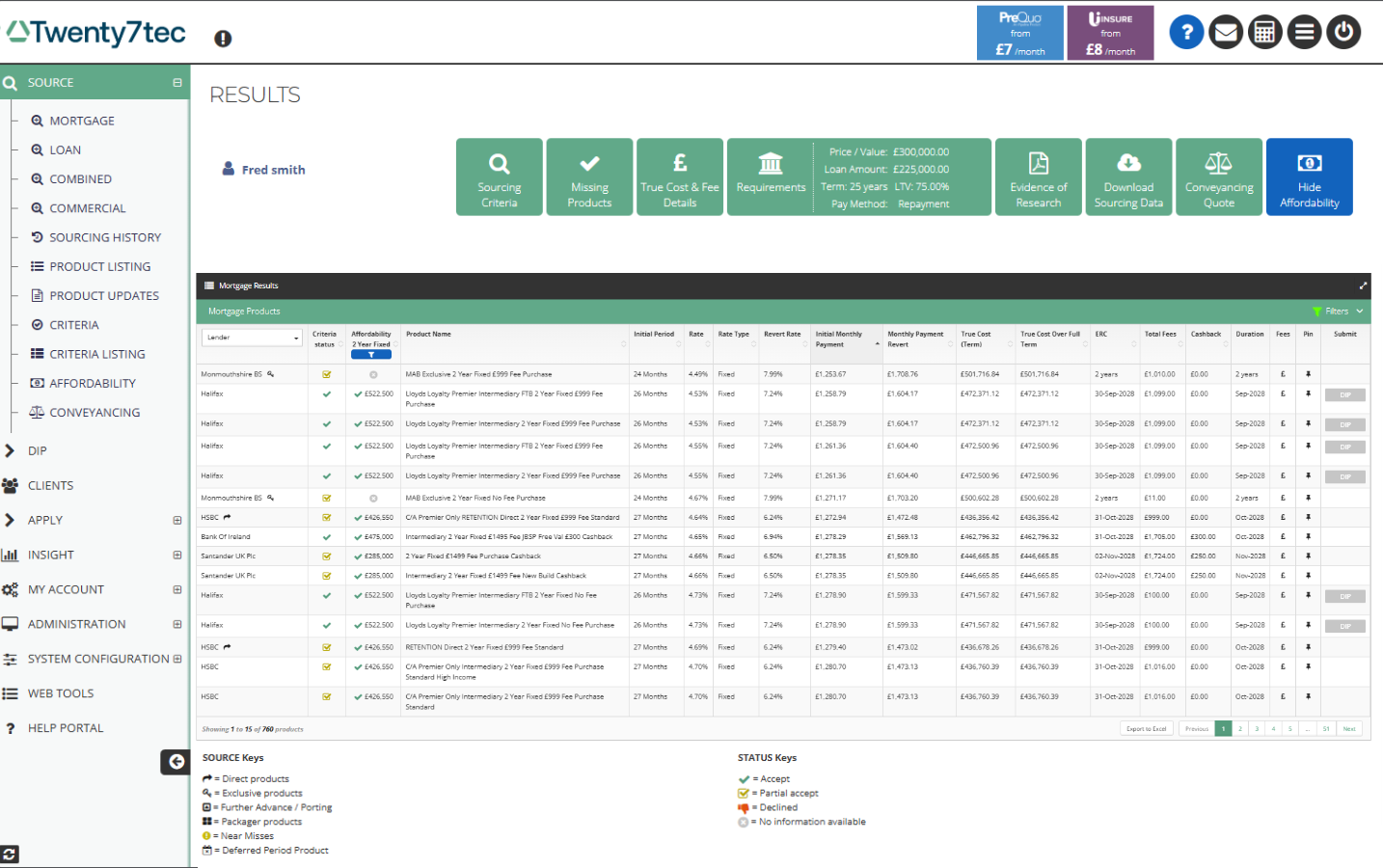
Task: Click the Uinsure from £8/month banner
Action: [x=1110, y=33]
